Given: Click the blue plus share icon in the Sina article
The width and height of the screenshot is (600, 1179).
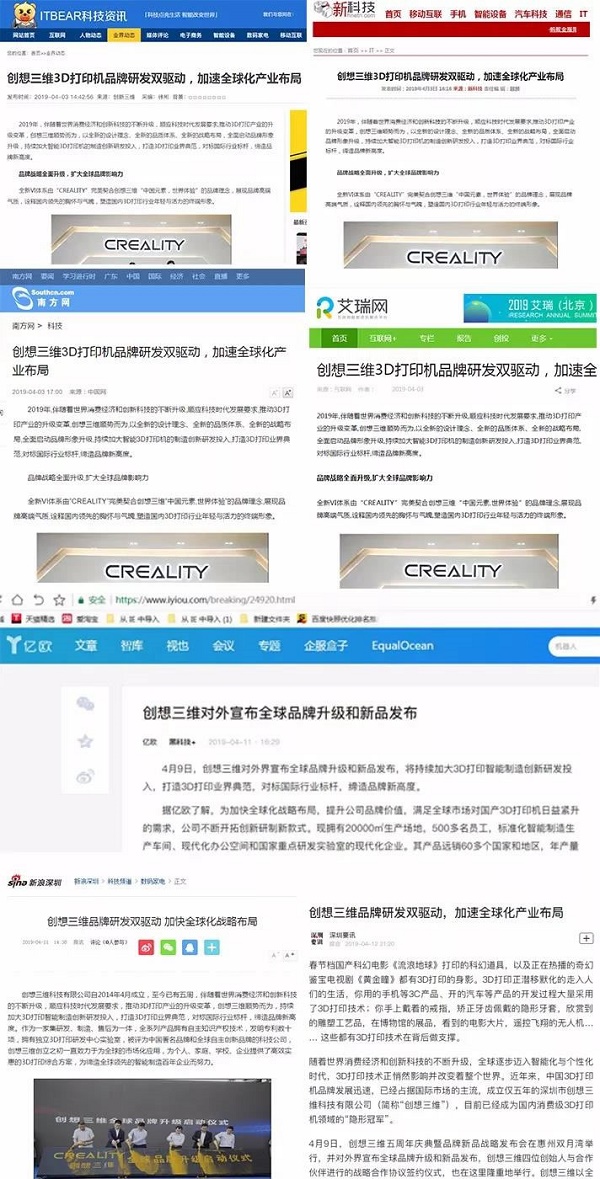Looking at the screenshot, I should (x=211, y=946).
